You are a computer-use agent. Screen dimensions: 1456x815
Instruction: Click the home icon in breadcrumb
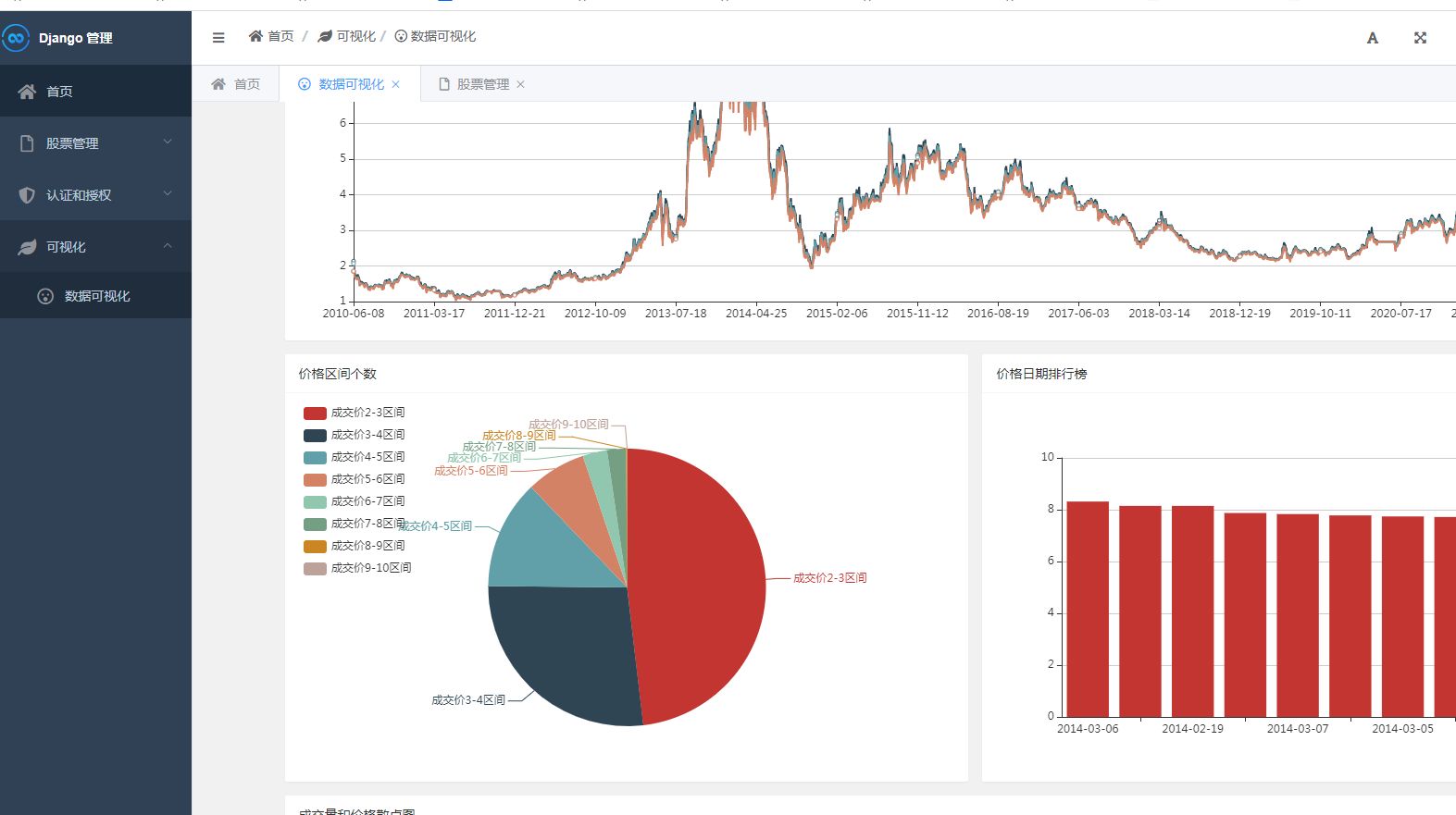255,36
